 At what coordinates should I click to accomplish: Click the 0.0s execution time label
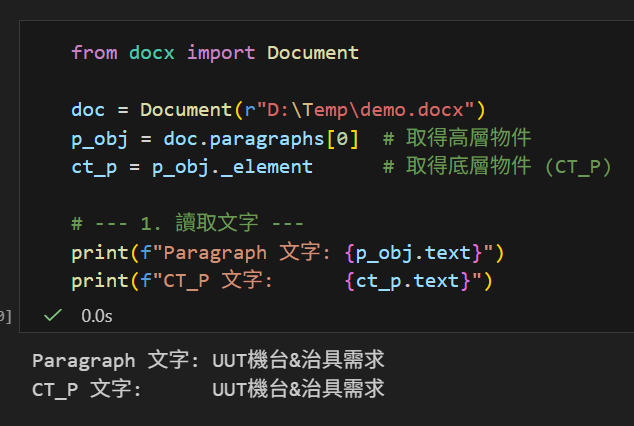pyautogui.click(x=97, y=315)
